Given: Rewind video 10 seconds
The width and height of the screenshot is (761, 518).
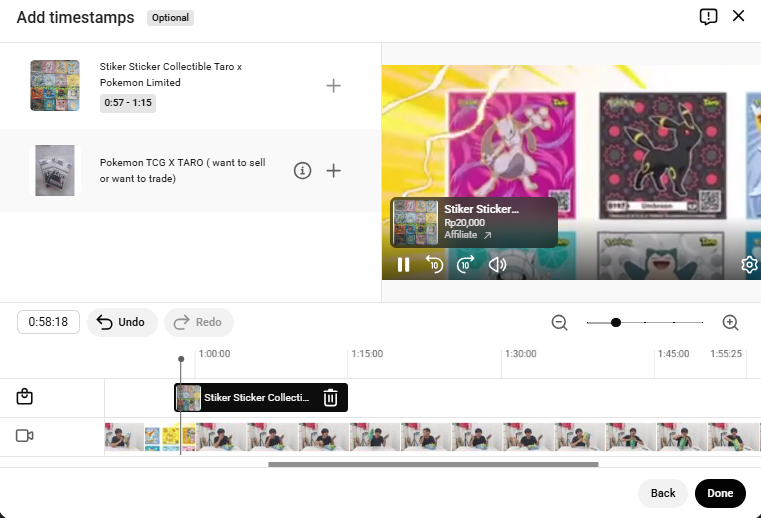Looking at the screenshot, I should coord(435,265).
